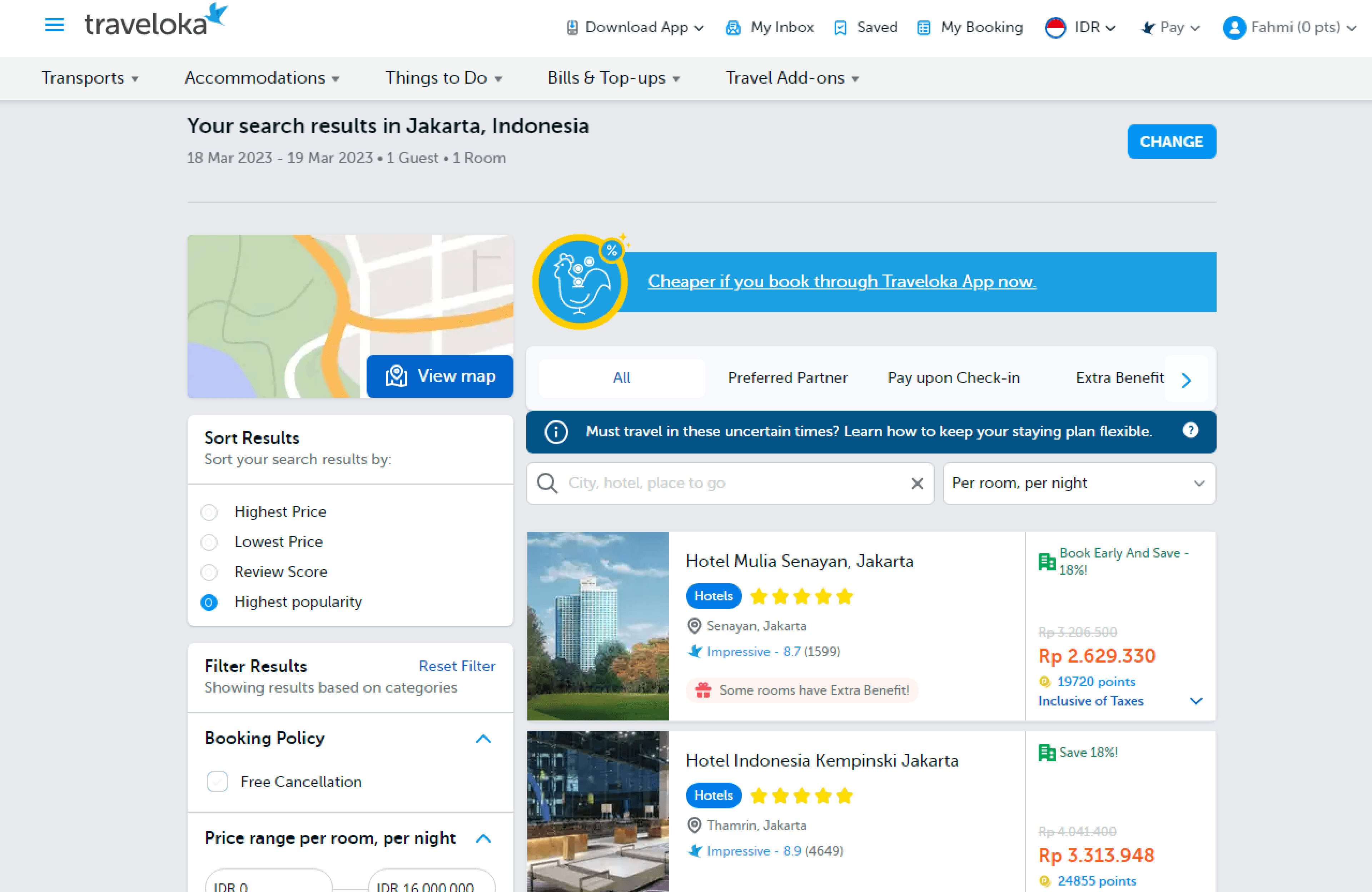This screenshot has height=892, width=1372.
Task: Click the Hotels badge on Hotel Mulia
Action: [713, 596]
